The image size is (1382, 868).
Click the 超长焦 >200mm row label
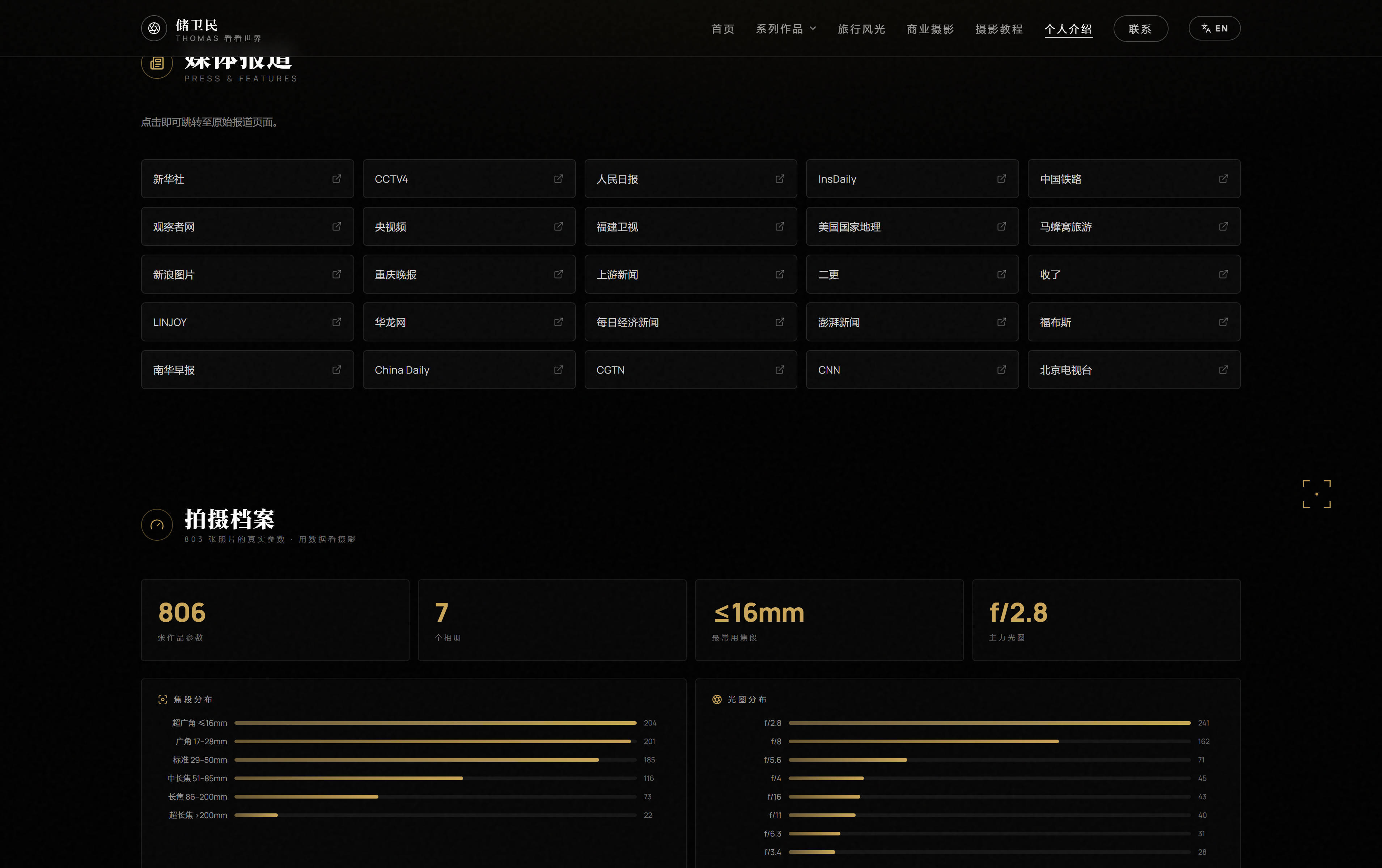coord(198,815)
